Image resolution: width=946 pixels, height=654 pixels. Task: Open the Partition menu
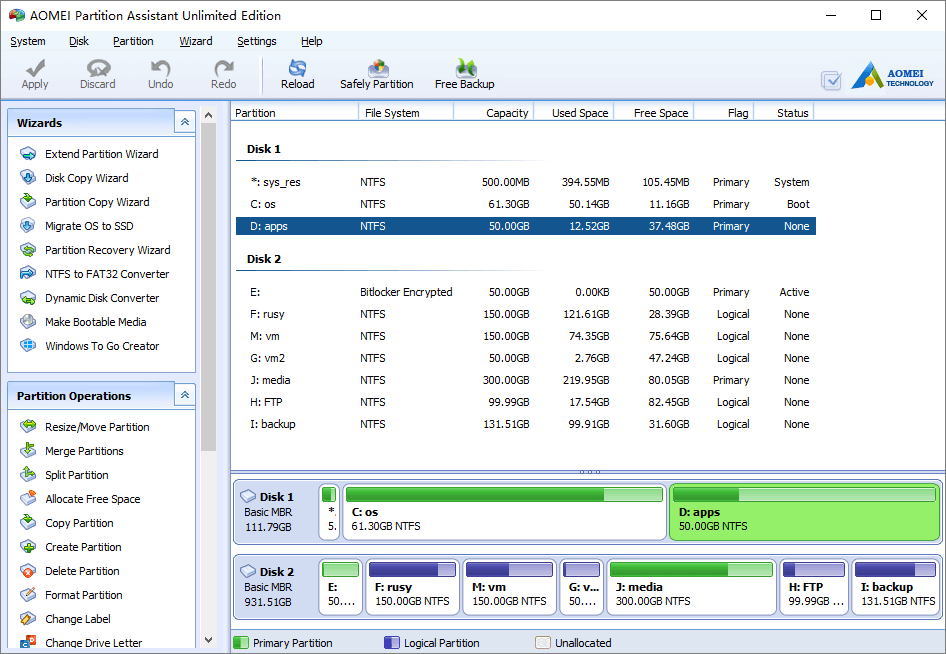point(133,41)
